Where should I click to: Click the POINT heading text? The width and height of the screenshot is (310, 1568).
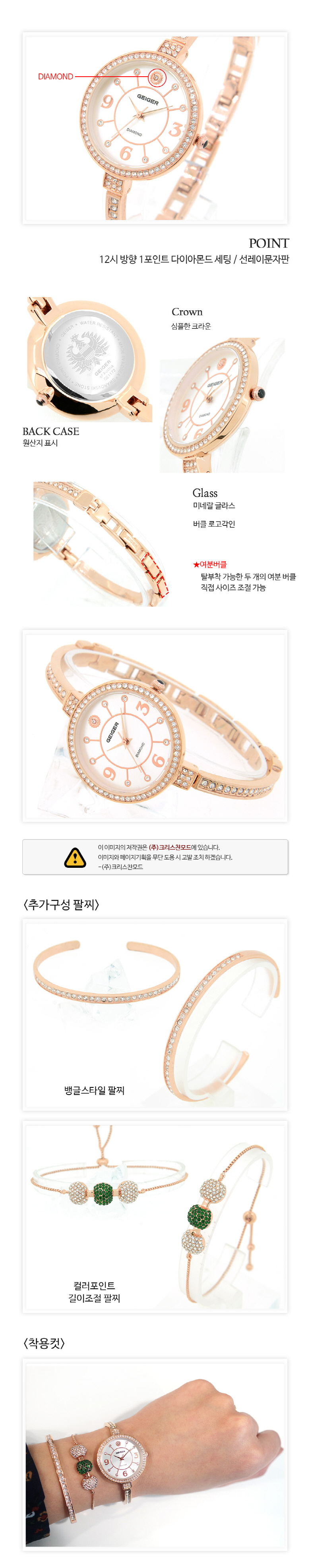click(x=269, y=243)
